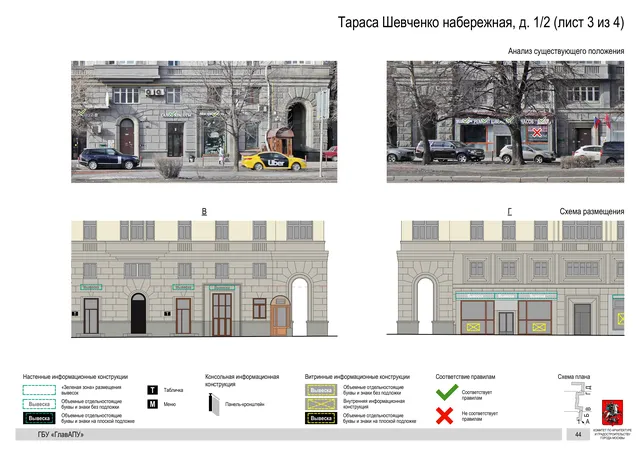Click the Схема плана mini plan diagram

tap(578, 403)
